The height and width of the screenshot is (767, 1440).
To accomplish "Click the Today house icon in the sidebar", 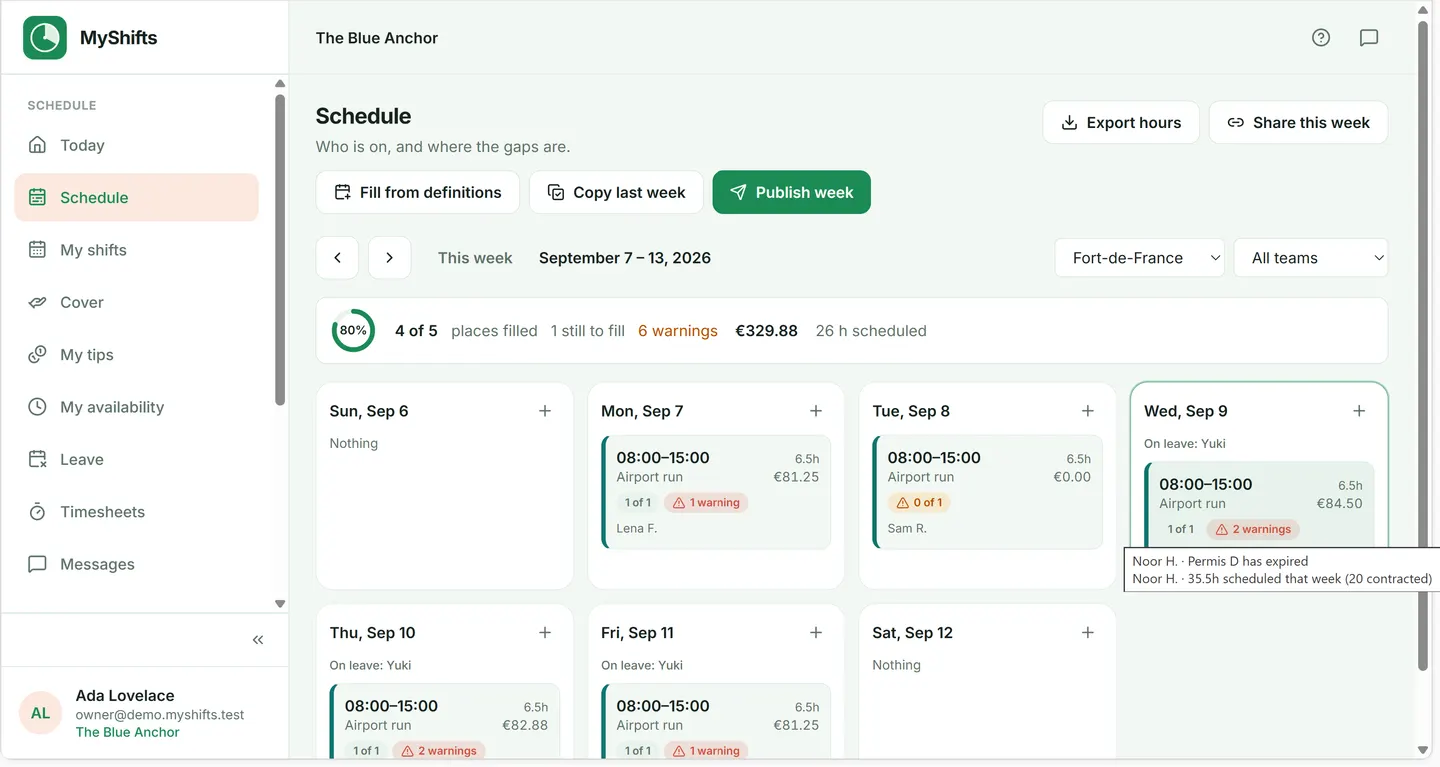I will click(37, 145).
